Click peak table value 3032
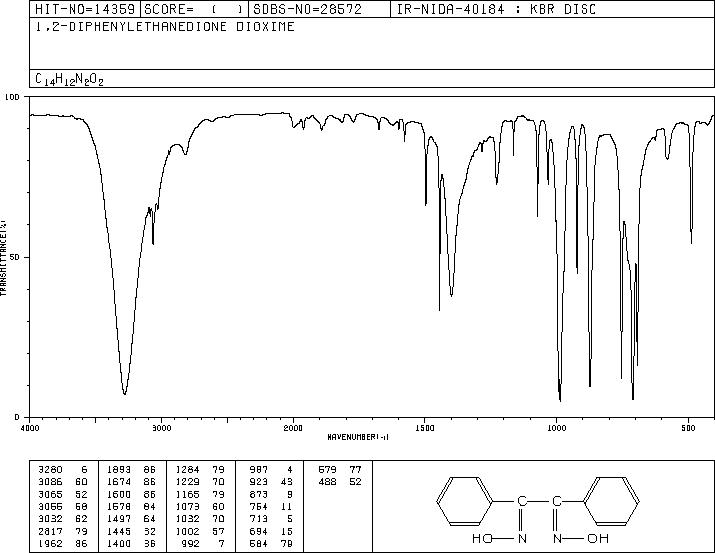The height and width of the screenshot is (553, 715). coord(50,519)
